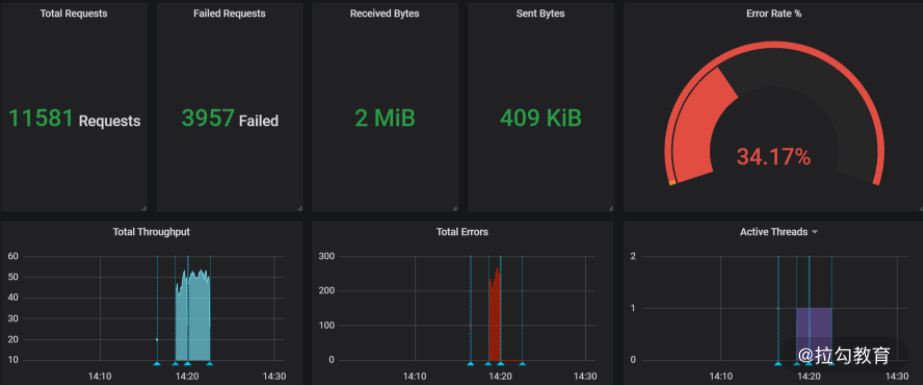Click the Failed Requests panel title
The height and width of the screenshot is (385, 923).
230,13
